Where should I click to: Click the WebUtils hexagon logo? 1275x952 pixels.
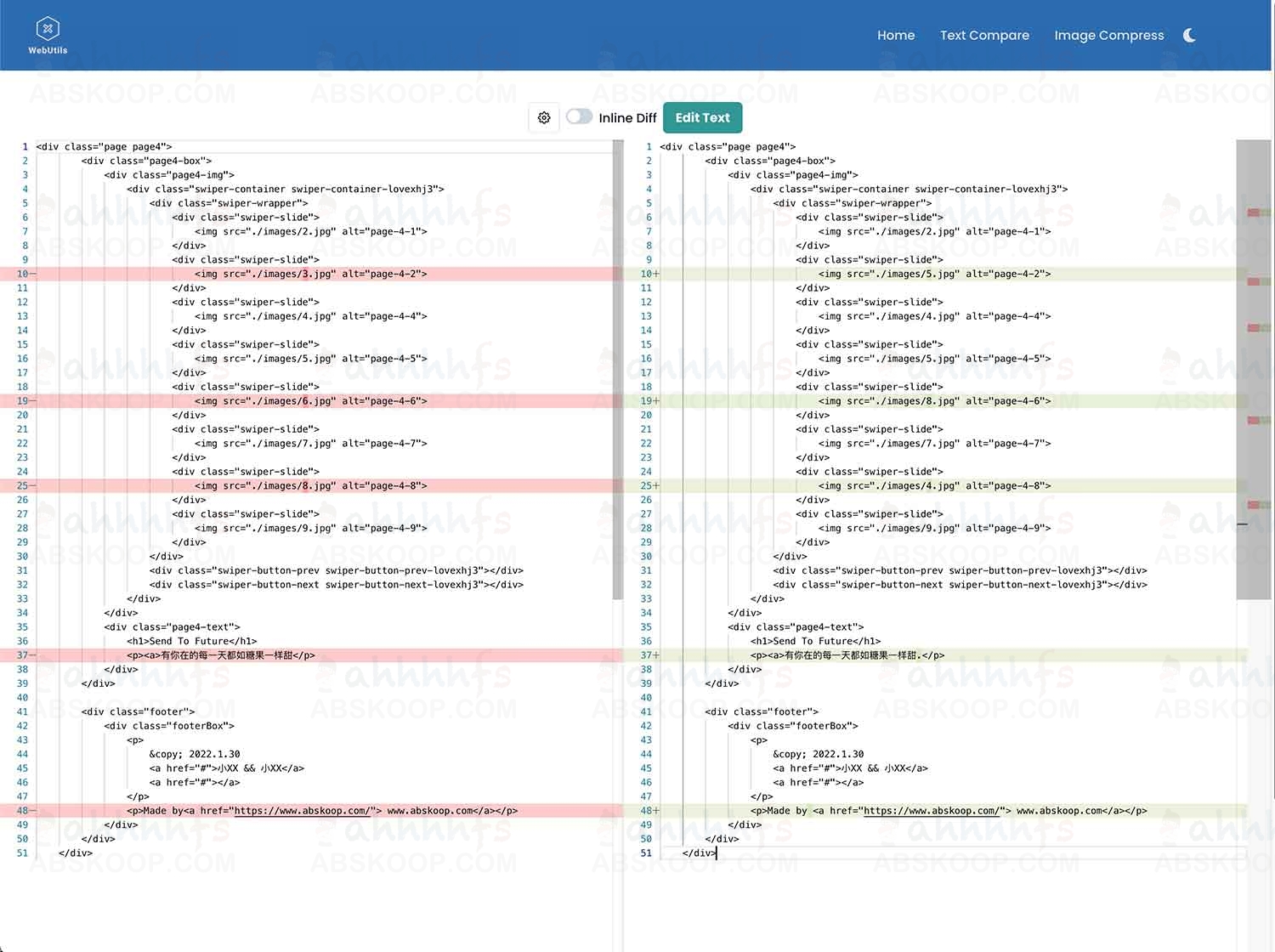pos(48,29)
